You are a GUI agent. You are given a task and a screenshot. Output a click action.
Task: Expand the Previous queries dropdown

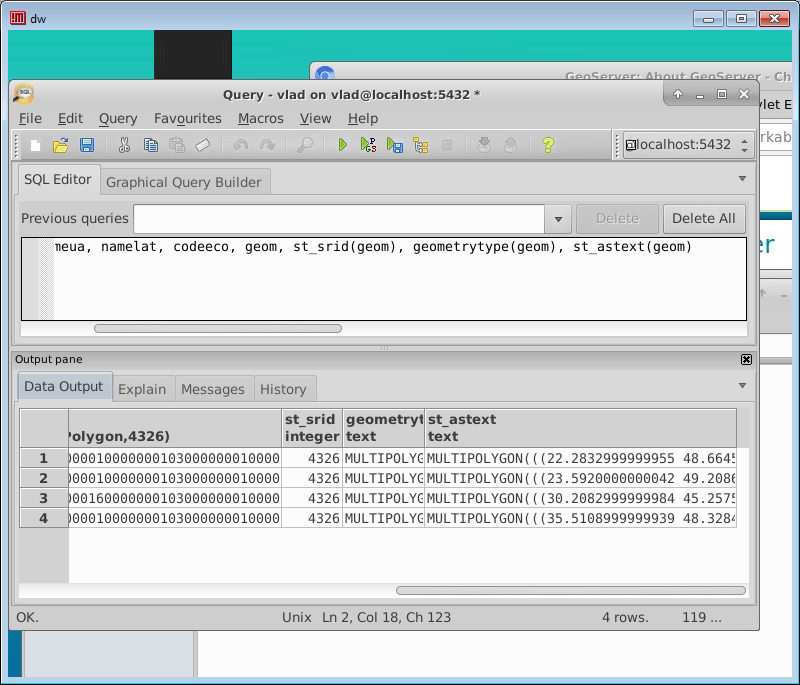pyautogui.click(x=558, y=219)
